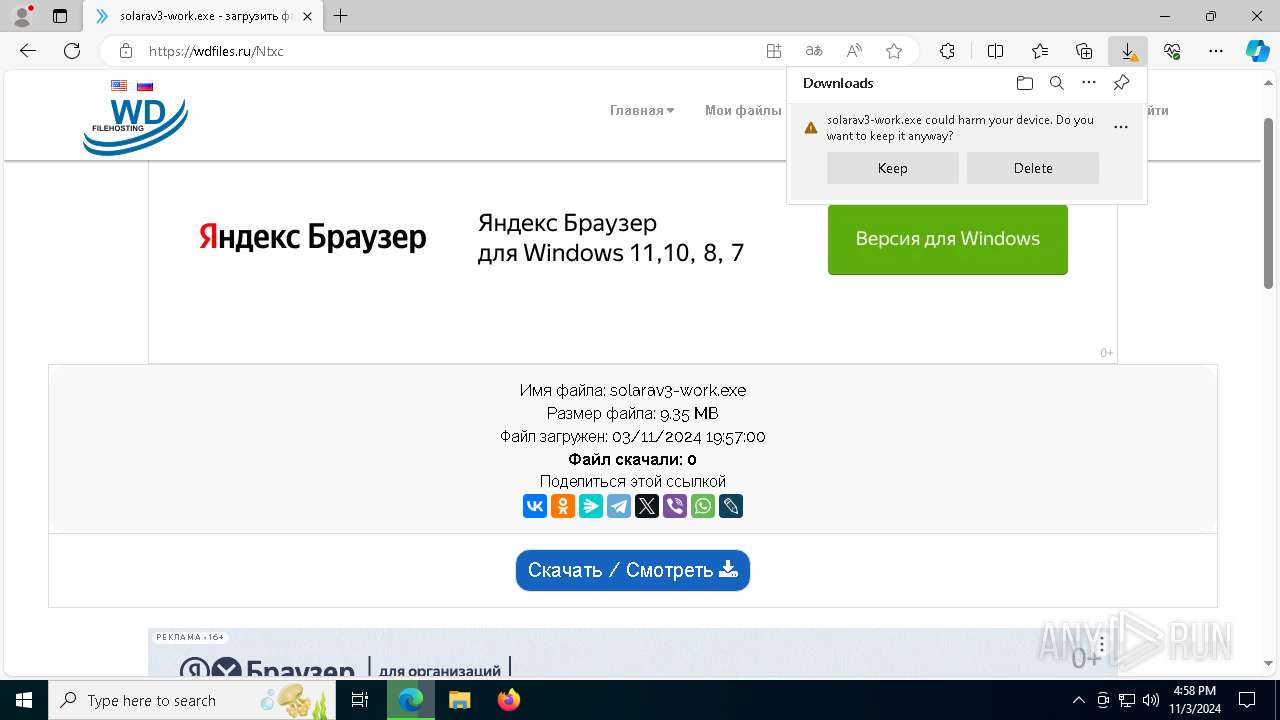Open Browser essentials heart icon
This screenshot has width=1280, height=720.
(x=1172, y=51)
